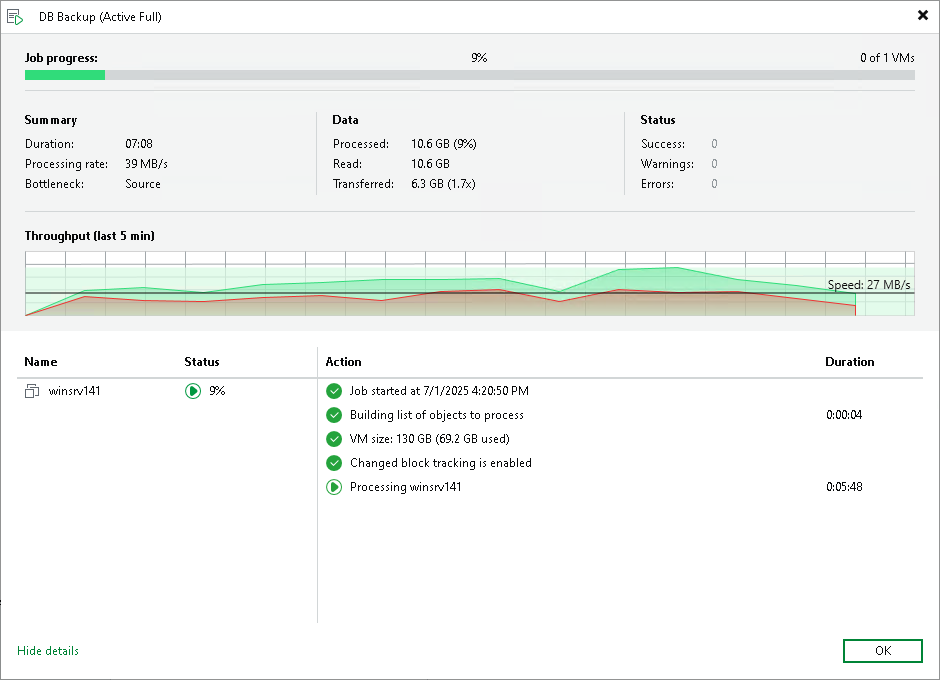Collapse the panel with Hide details
The width and height of the screenshot is (940, 680).
pyautogui.click(x=48, y=651)
